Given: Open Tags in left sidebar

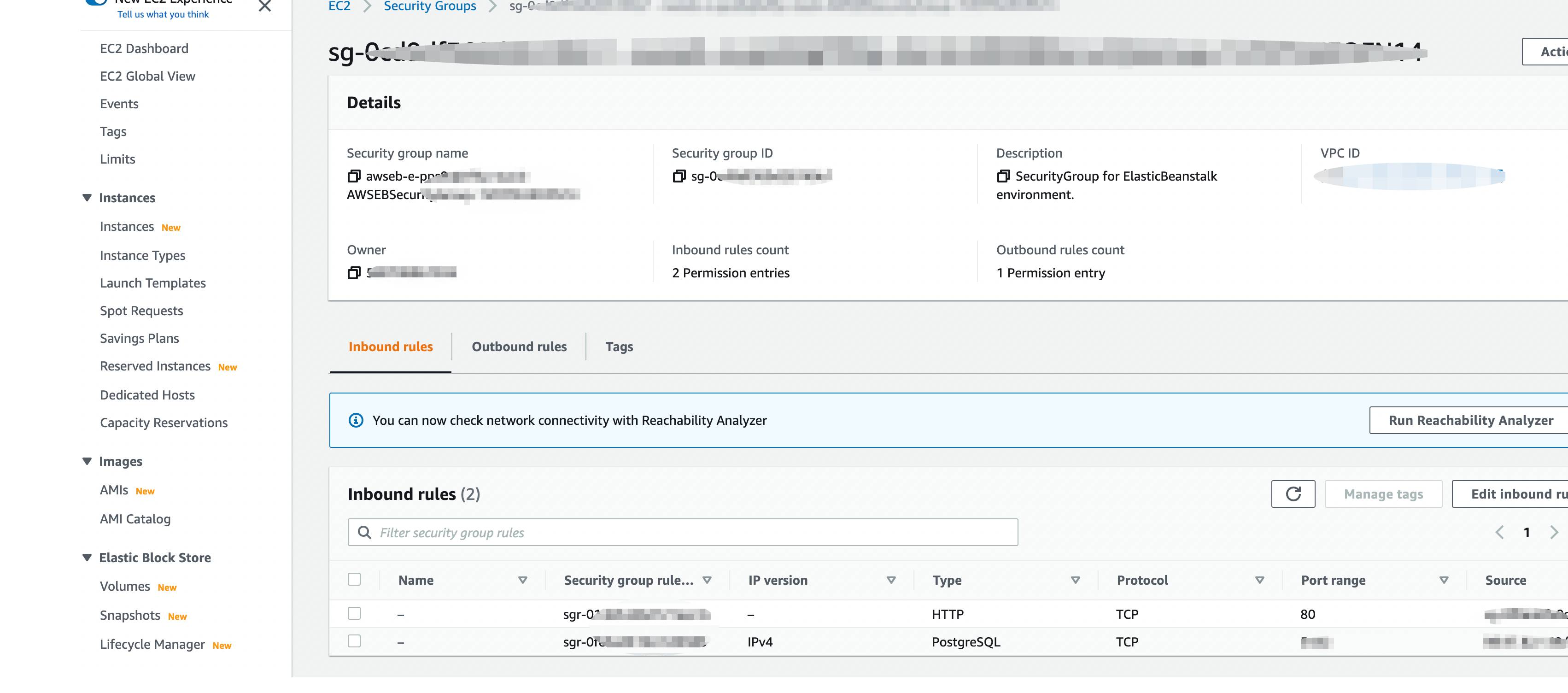Looking at the screenshot, I should [113, 131].
